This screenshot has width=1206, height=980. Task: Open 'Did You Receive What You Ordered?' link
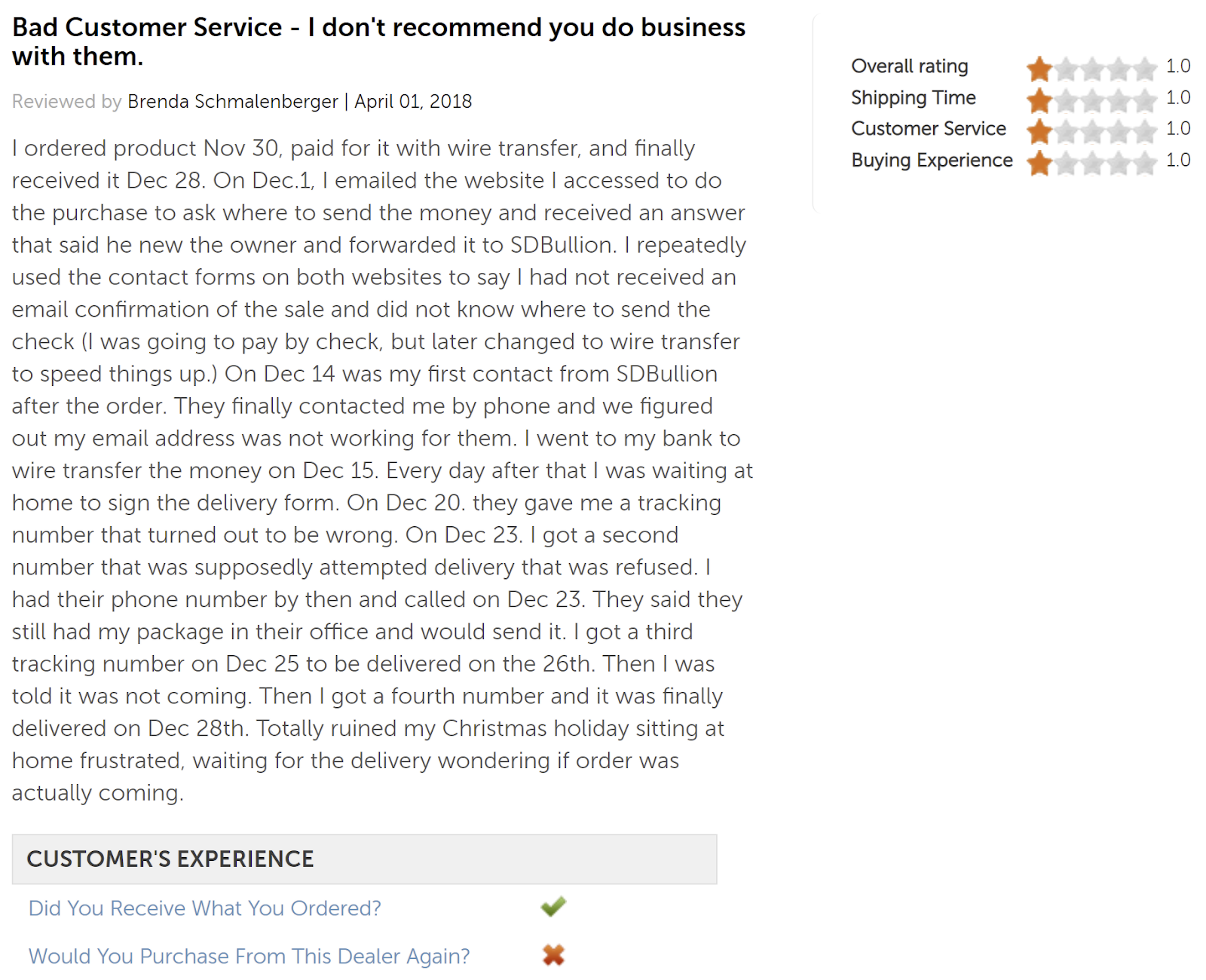205,908
